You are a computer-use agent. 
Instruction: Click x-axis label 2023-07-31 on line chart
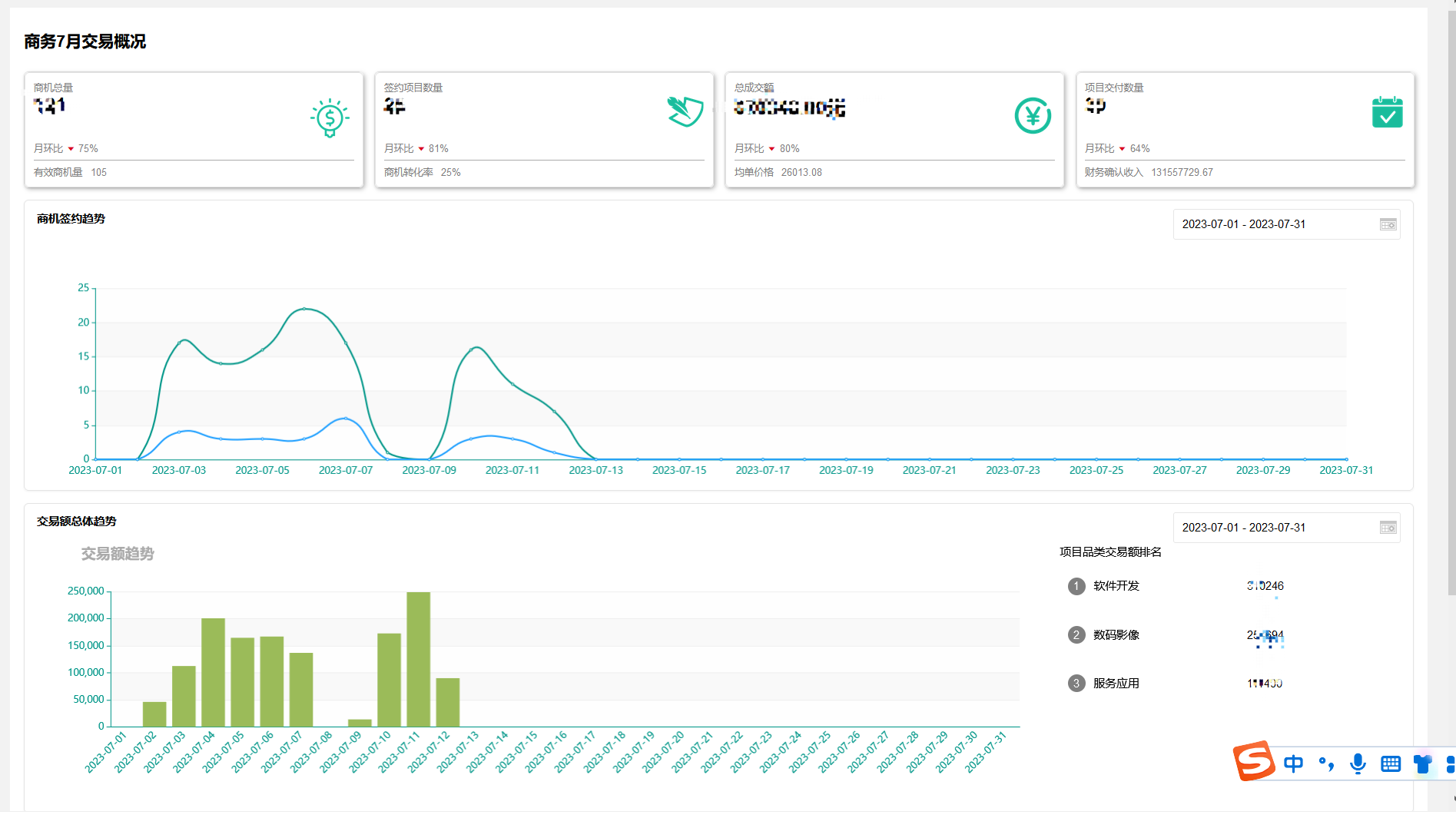point(1346,470)
